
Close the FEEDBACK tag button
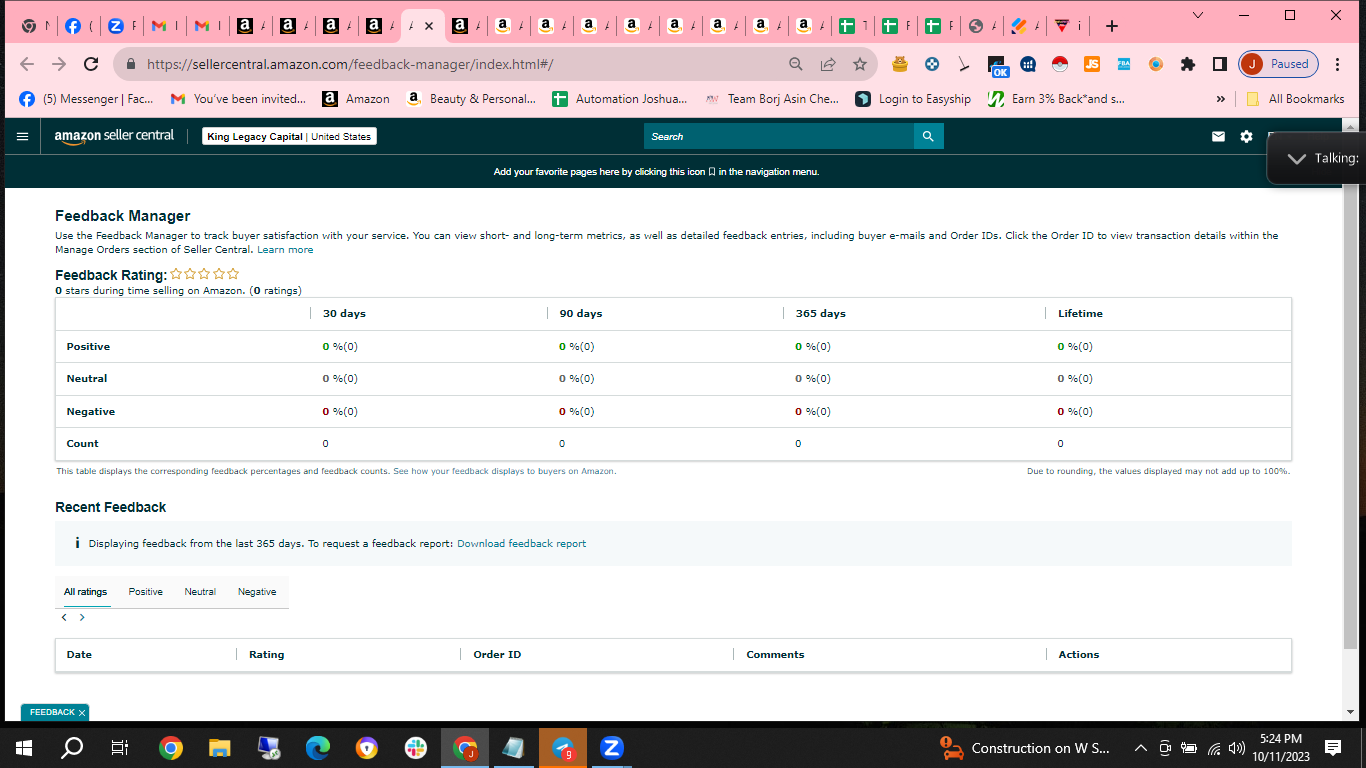pos(81,712)
